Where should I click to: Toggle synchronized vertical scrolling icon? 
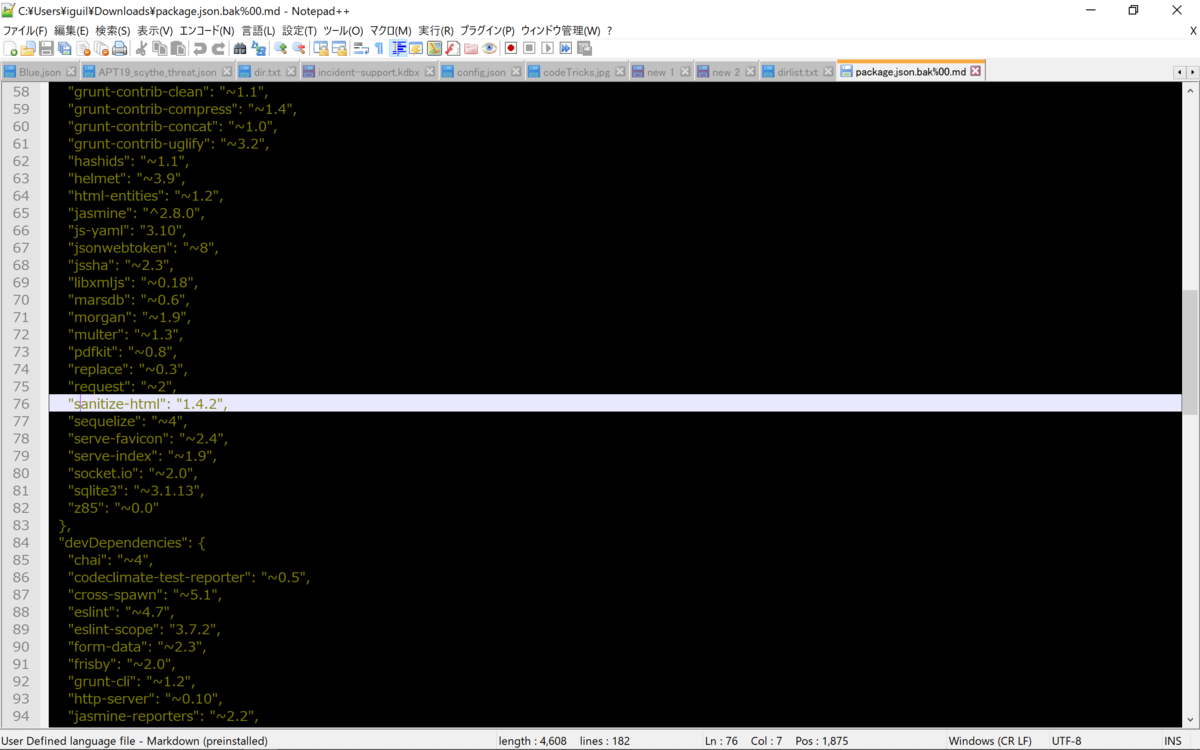tap(321, 48)
